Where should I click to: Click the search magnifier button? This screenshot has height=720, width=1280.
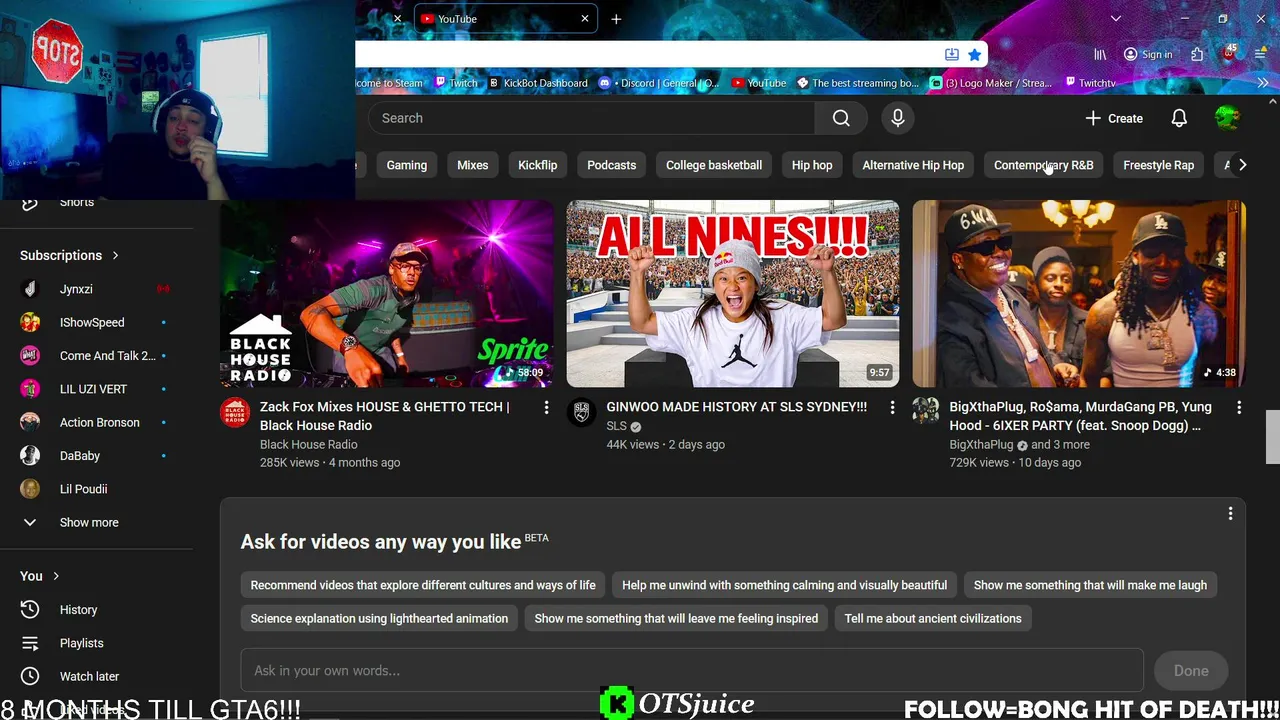click(841, 118)
